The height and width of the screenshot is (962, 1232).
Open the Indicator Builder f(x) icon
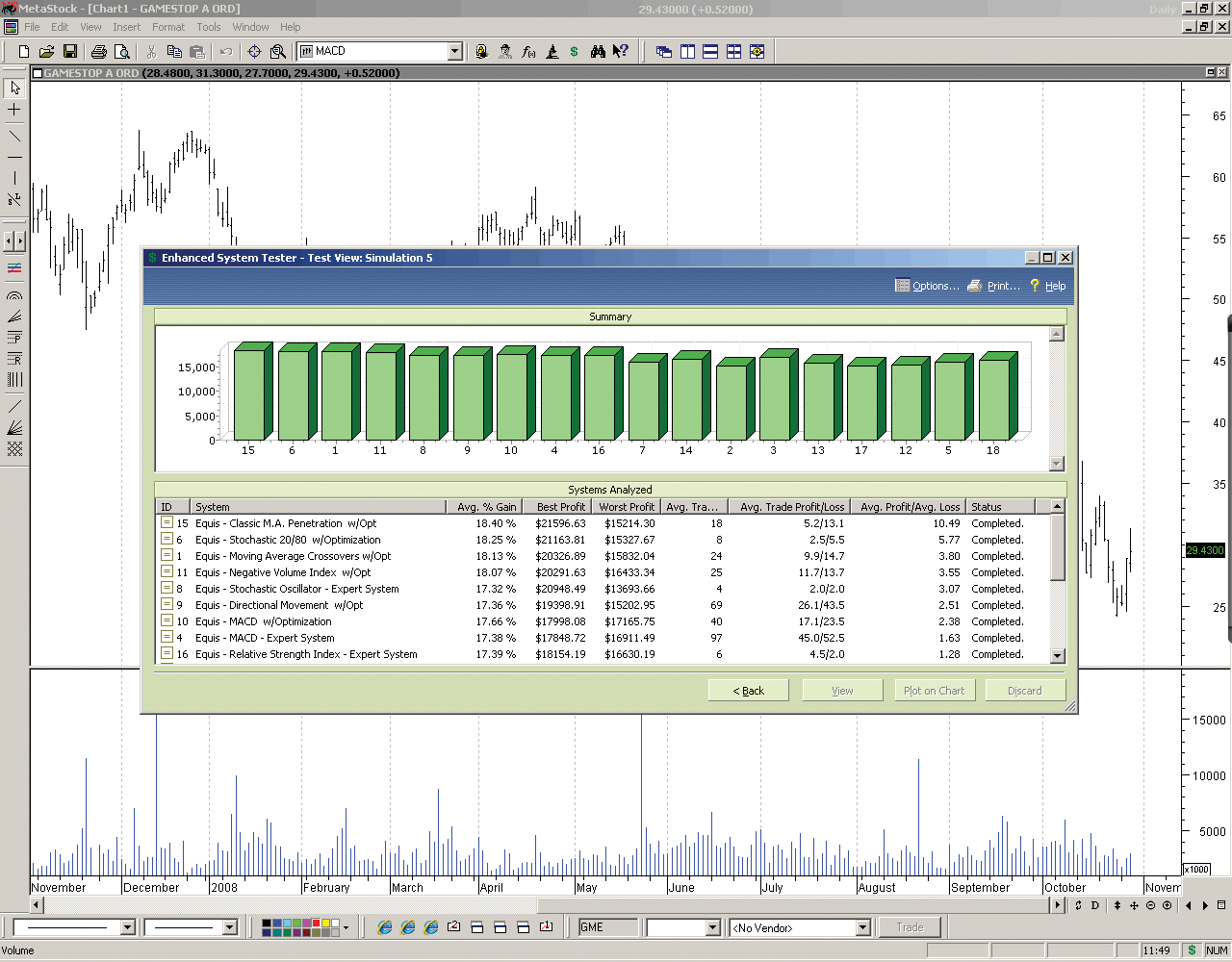point(528,52)
